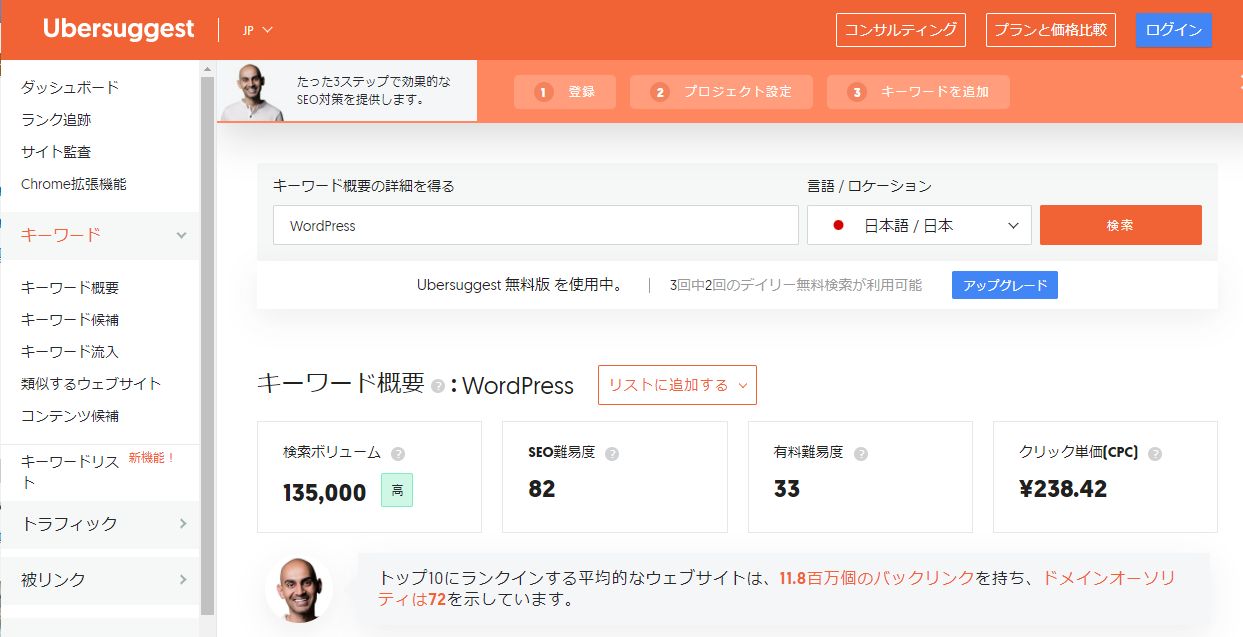Click the sidebar scroll-up arrow
The width and height of the screenshot is (1243, 637).
(x=208, y=68)
